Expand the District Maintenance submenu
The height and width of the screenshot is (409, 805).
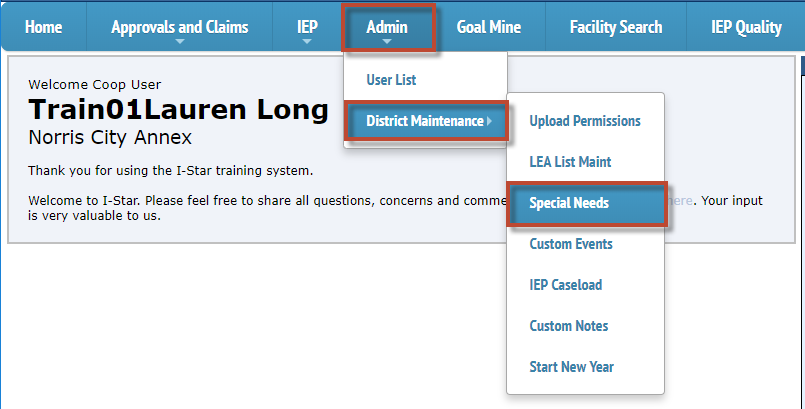click(425, 121)
